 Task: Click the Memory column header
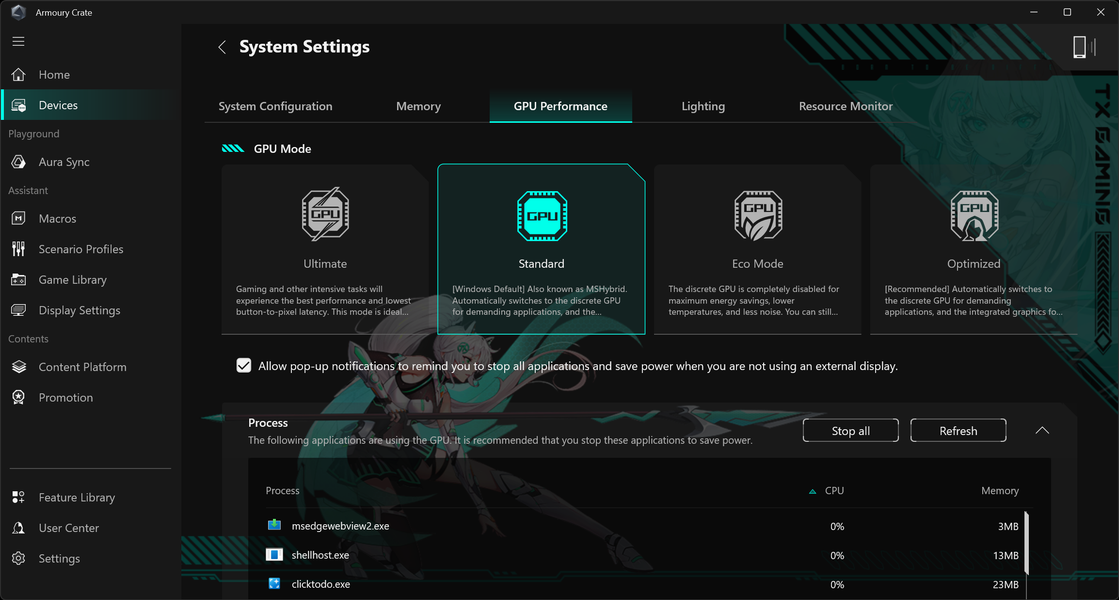pyautogui.click(x=1000, y=491)
